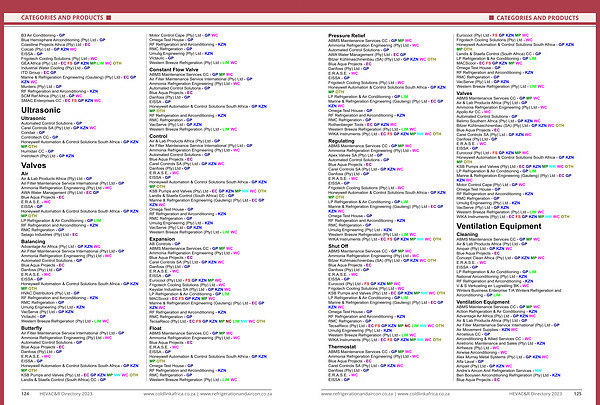600x405 pixels.
Task: Click the 'B3 Air Conditioning - GP' entry
Action: [x=43, y=35]
